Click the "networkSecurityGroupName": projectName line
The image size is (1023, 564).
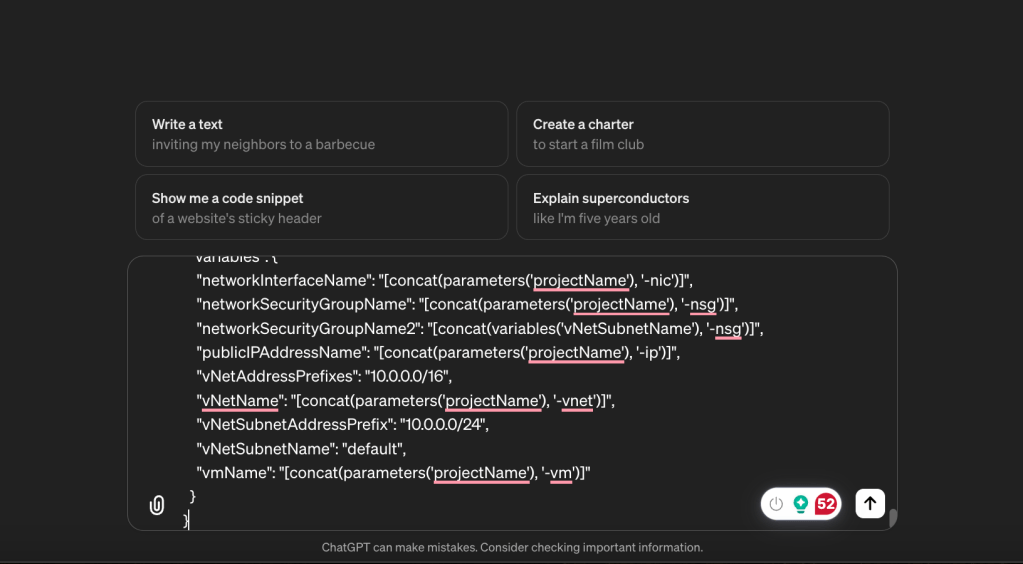pos(467,305)
